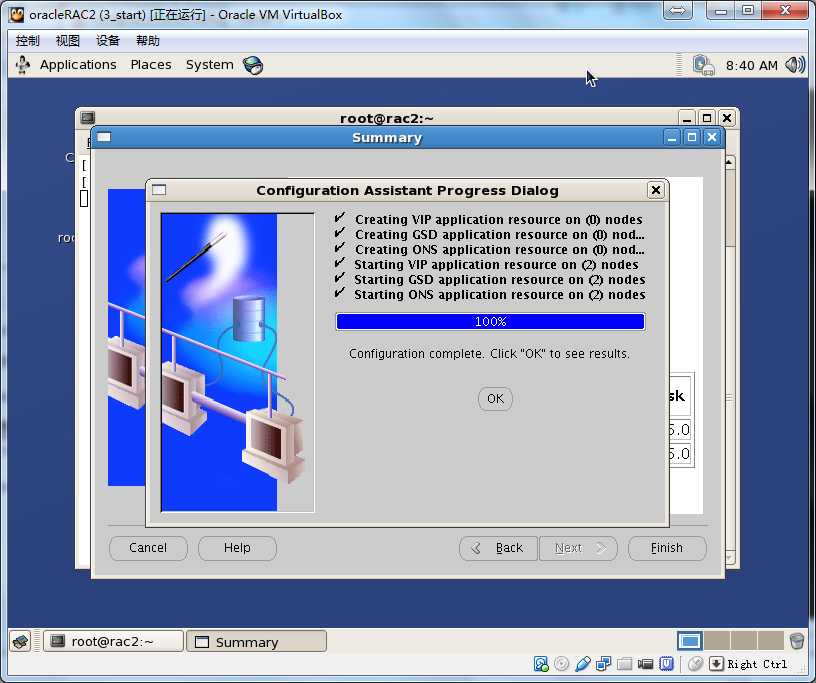This screenshot has width=816, height=683.
Task: Click the USB devices pen icon
Action: point(582,664)
